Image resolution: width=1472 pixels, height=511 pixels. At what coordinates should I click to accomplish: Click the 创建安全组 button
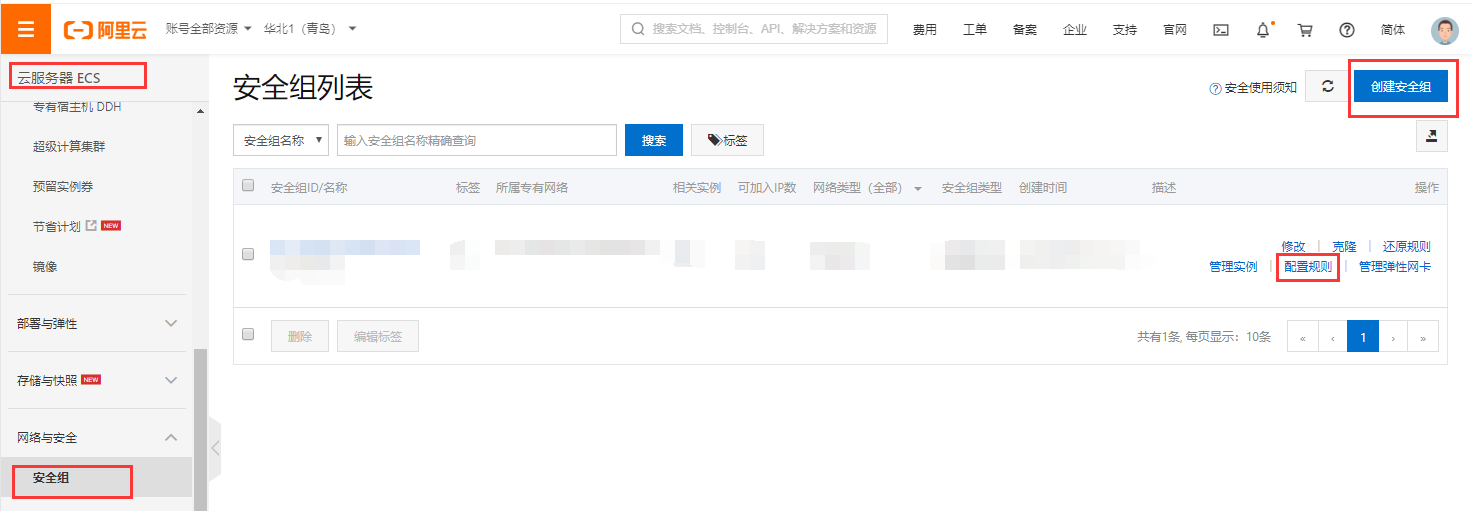[x=1400, y=87]
